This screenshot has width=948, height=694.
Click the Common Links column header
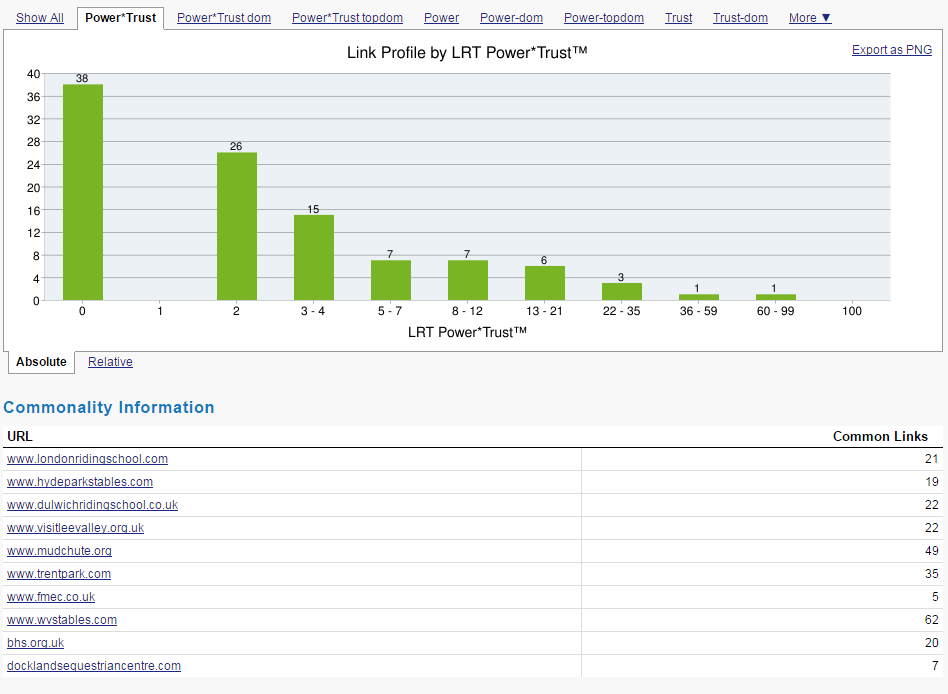pos(880,436)
